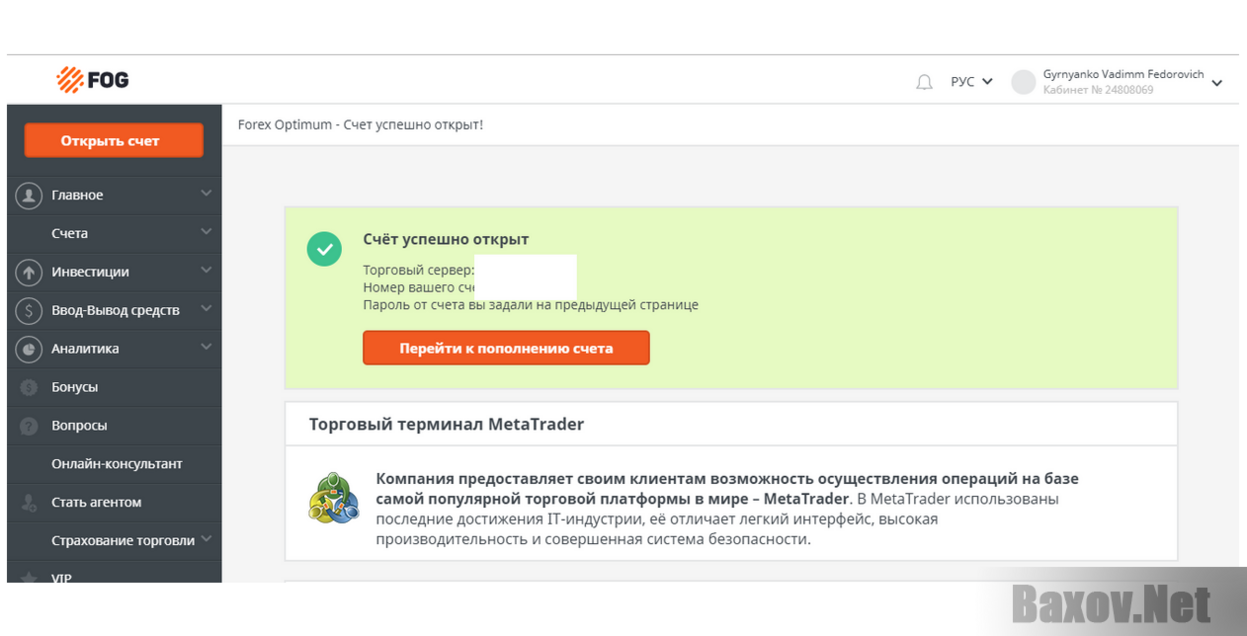Image resolution: width=1247 pixels, height=636 pixels.
Task: Open the Ввод-Вывод средств section
Action: [114, 310]
